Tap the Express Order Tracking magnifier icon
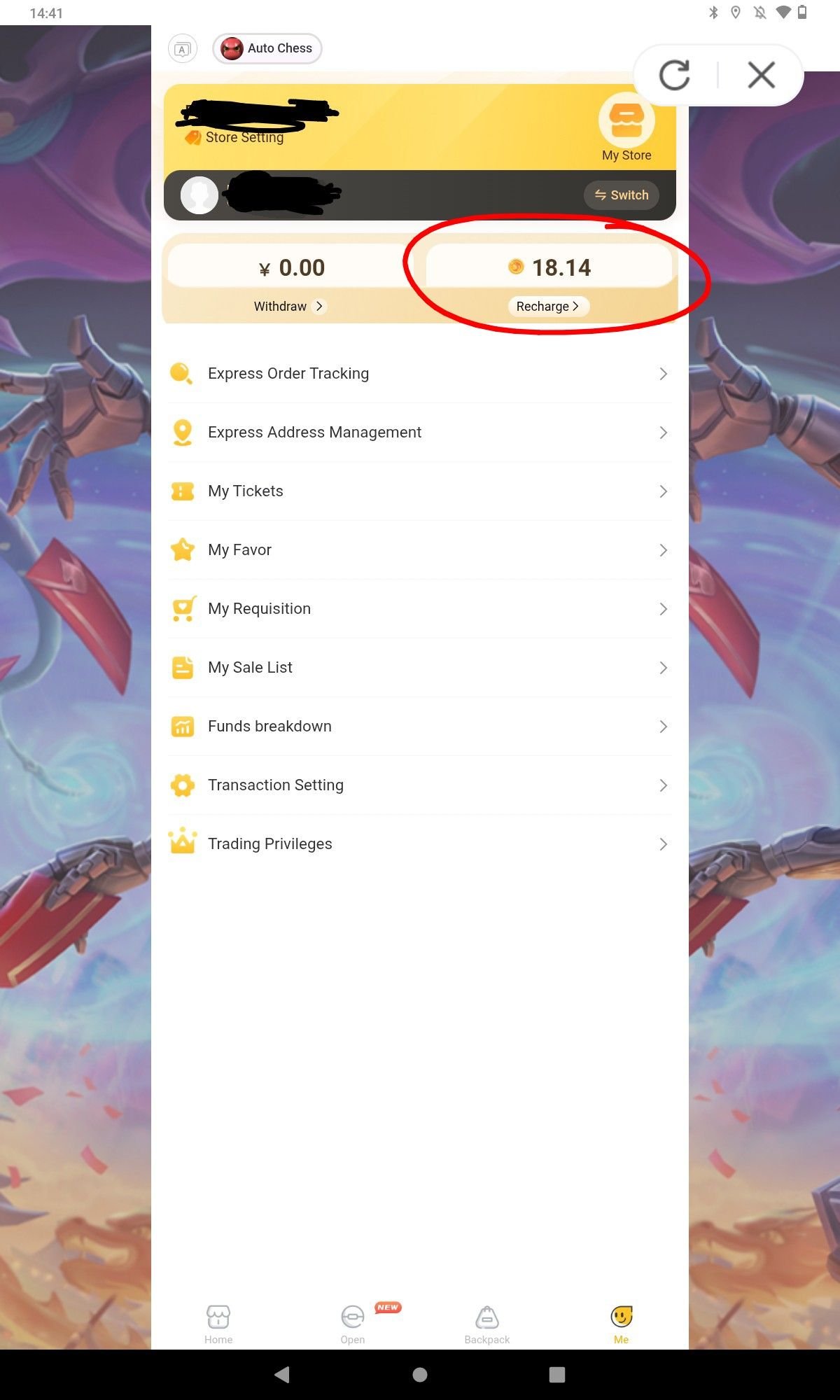Screen dimensions: 840x1400 (x=182, y=374)
